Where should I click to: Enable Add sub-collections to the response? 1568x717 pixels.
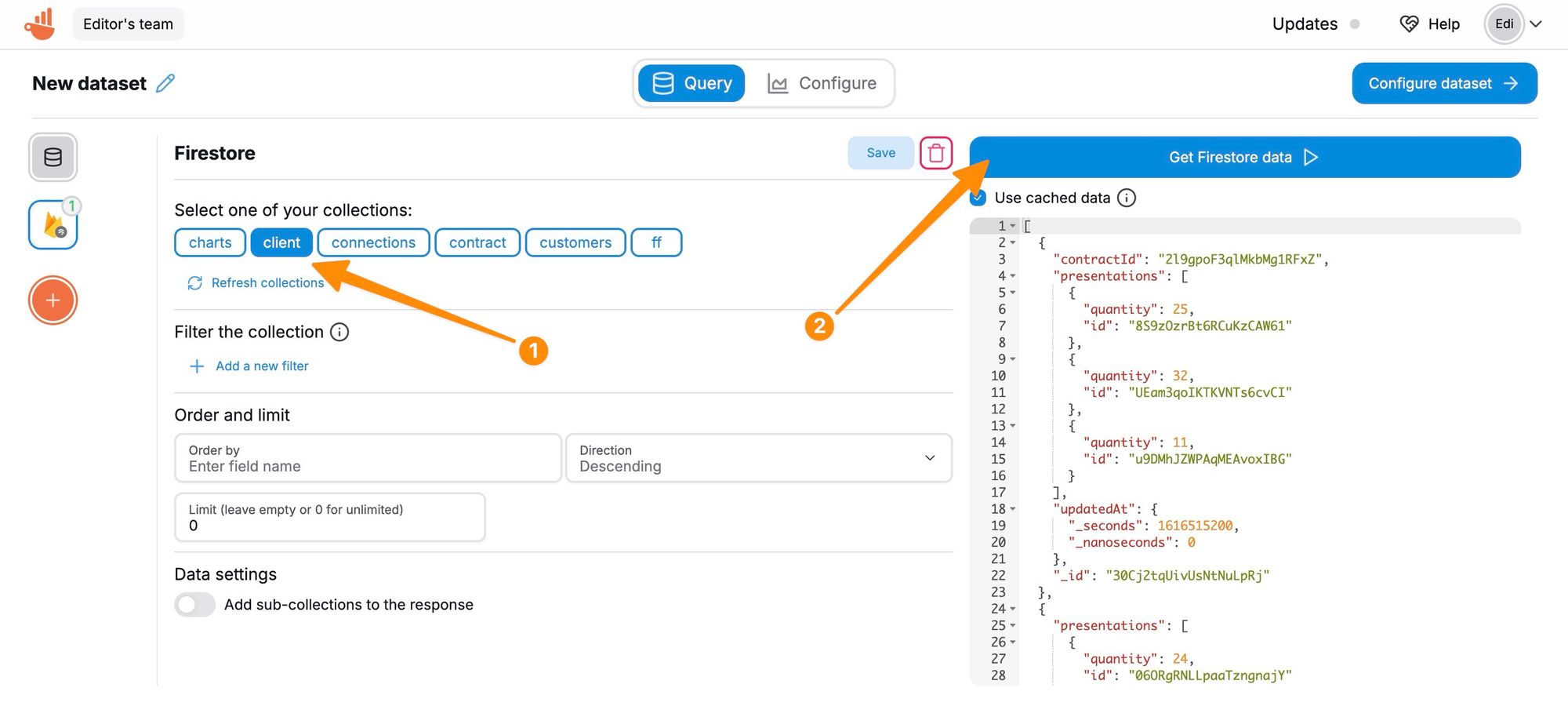coord(194,605)
